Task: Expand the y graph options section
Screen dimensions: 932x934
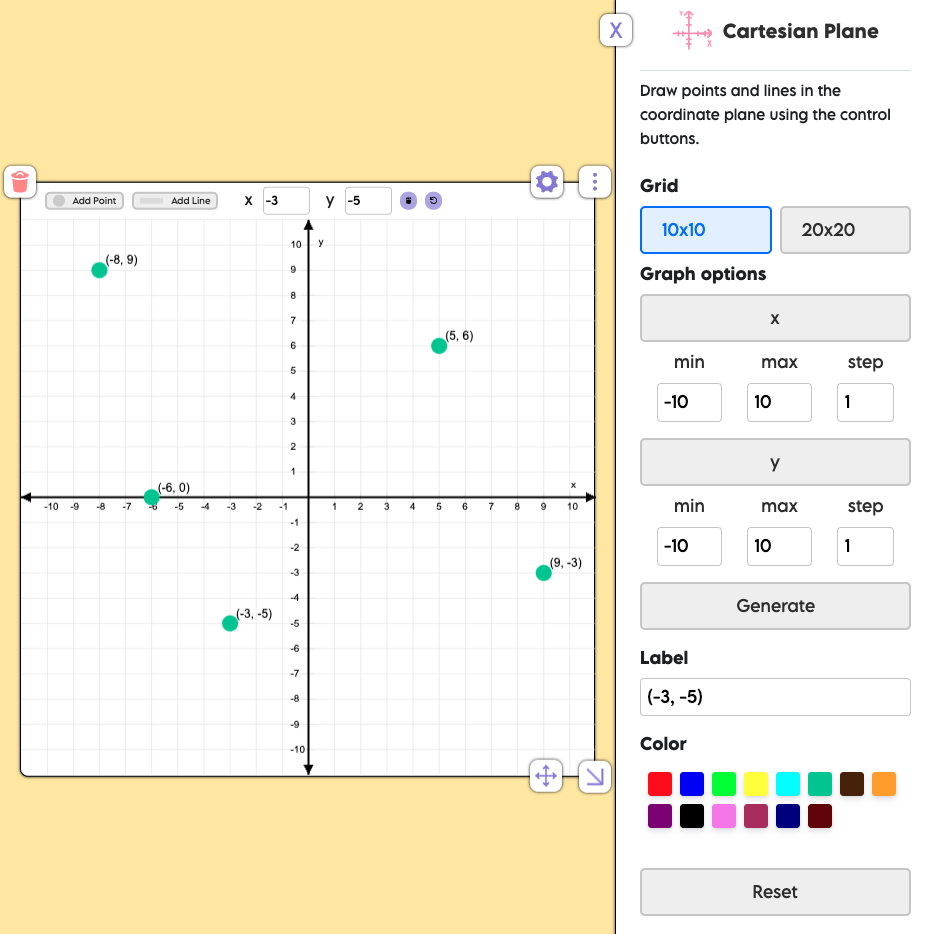Action: click(x=775, y=462)
